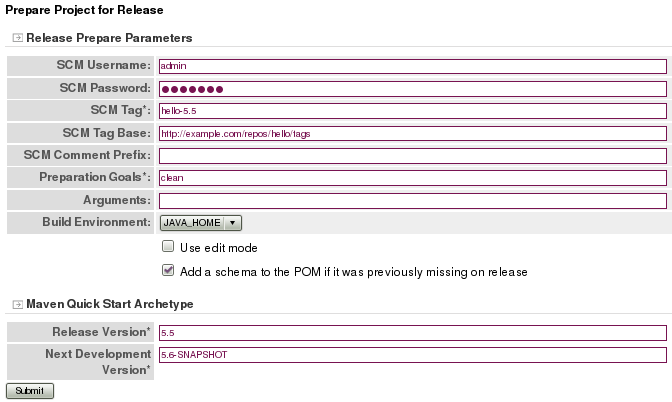
Task: Click the Release Prepare Parameters heading
Action: point(109,38)
